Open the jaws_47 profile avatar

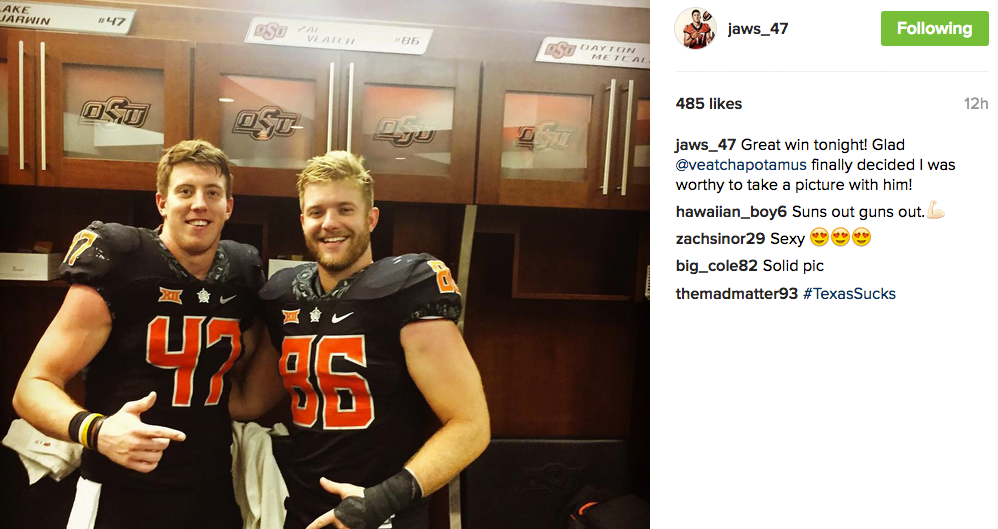pos(695,29)
